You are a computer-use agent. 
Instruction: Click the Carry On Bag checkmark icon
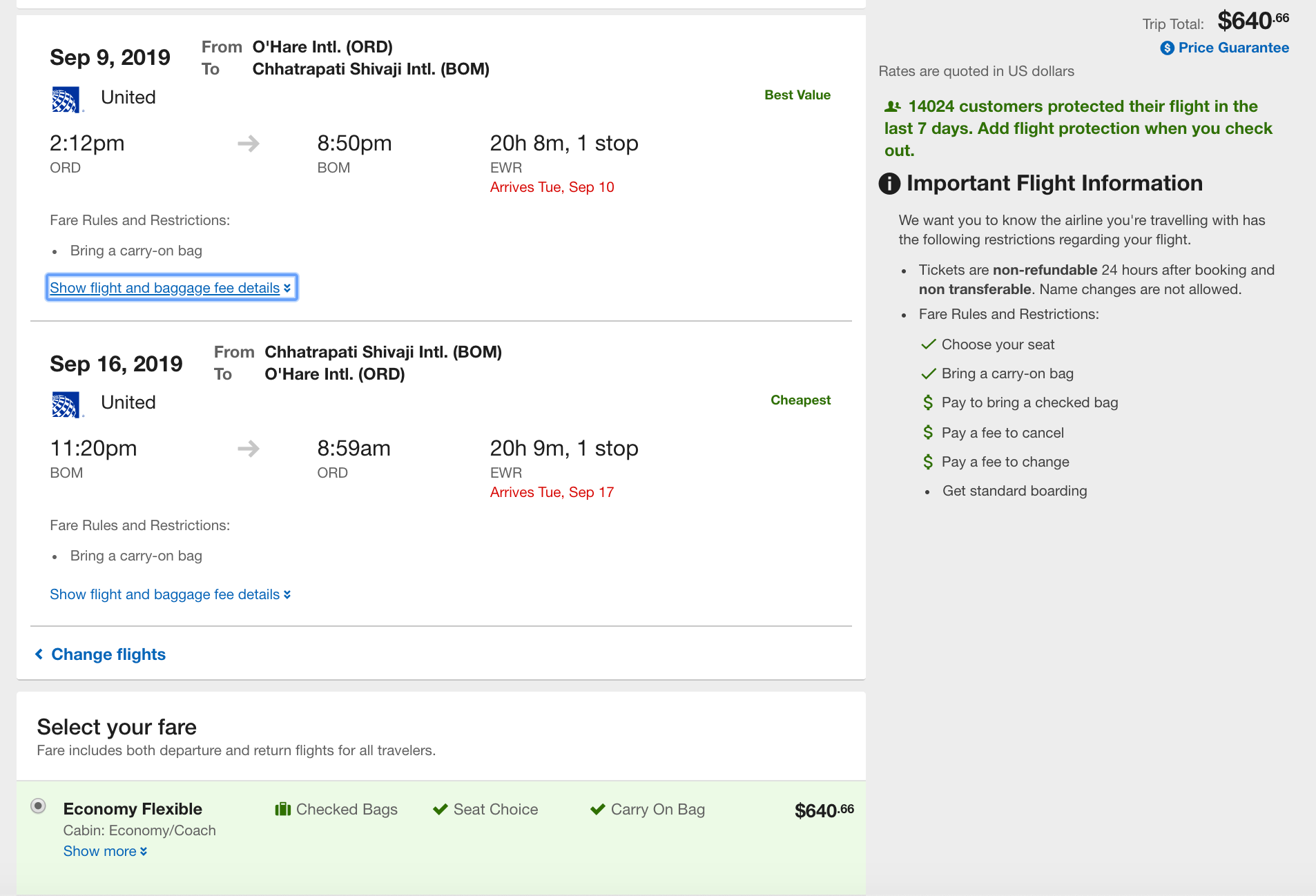pos(597,809)
